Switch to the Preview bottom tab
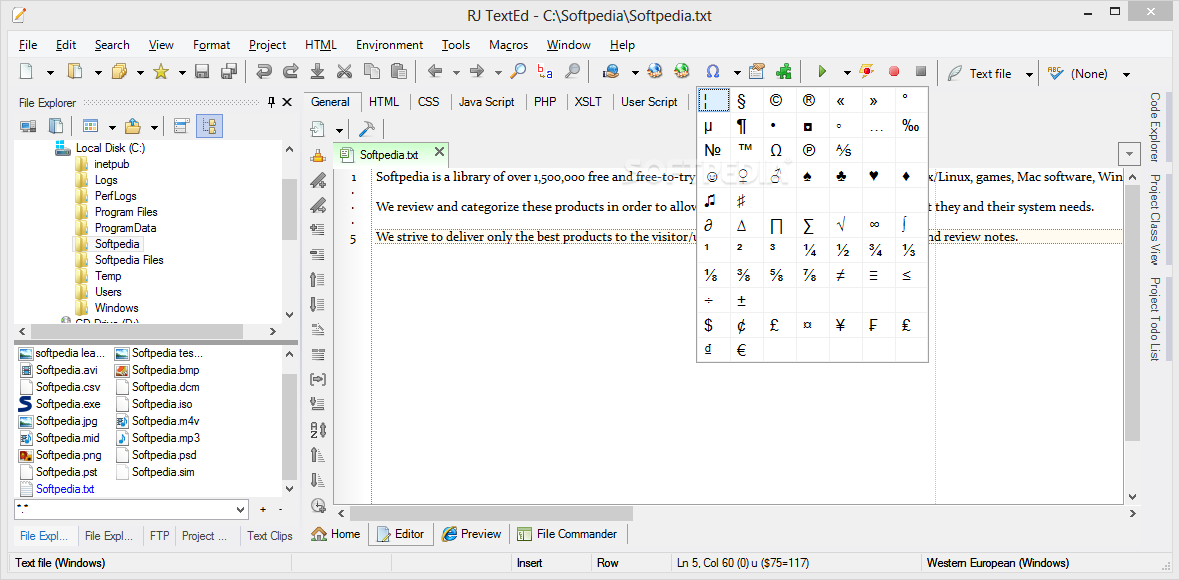The width and height of the screenshot is (1180, 580). coord(472,534)
